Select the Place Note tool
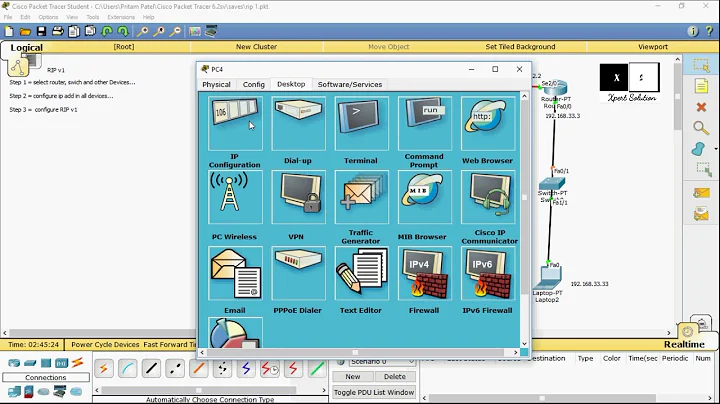This screenshot has width=720, height=404. coord(701,86)
